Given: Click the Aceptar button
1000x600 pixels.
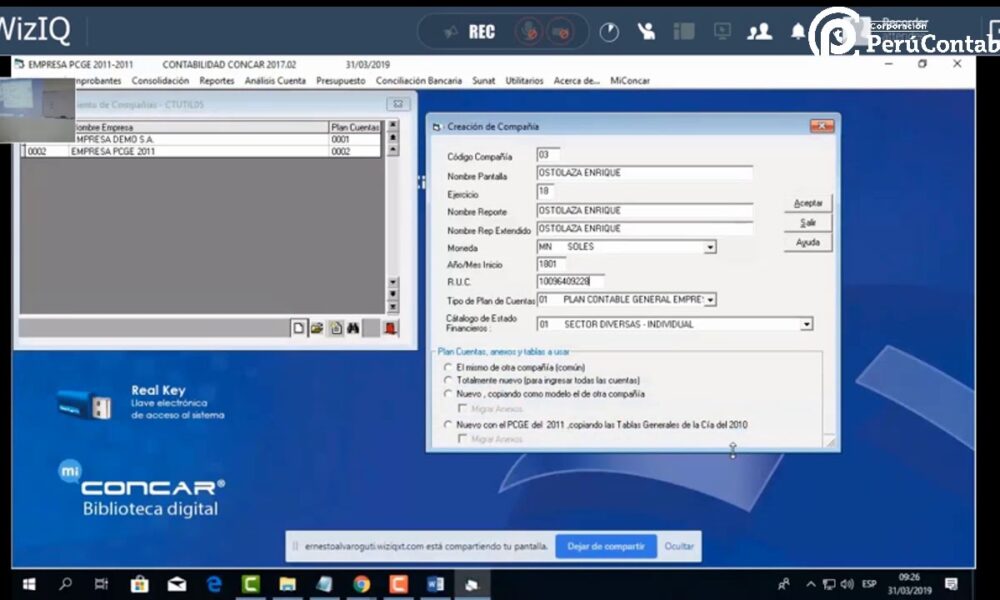Looking at the screenshot, I should click(808, 203).
